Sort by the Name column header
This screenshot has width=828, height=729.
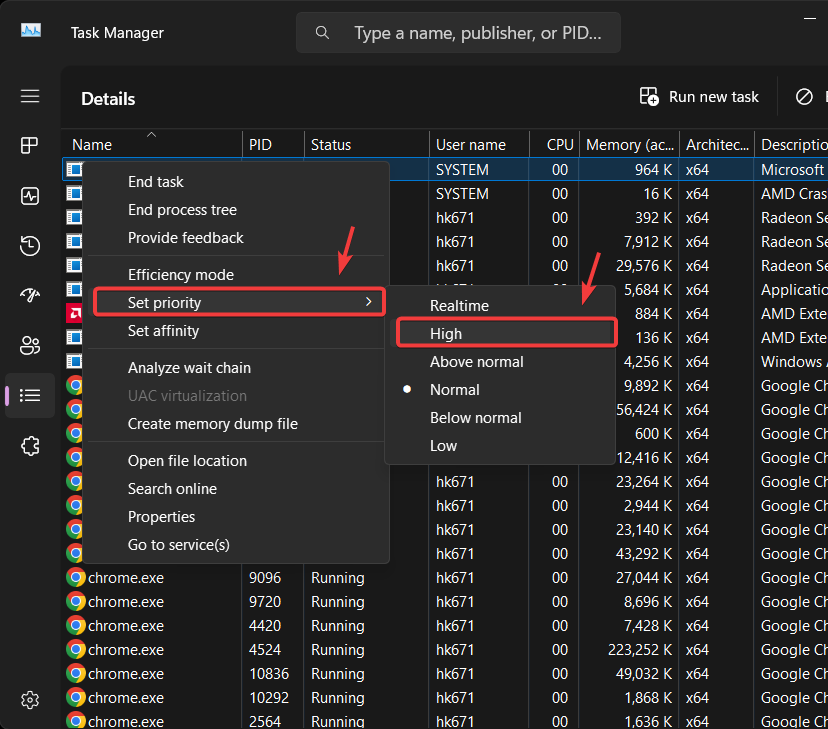pyautogui.click(x=92, y=145)
